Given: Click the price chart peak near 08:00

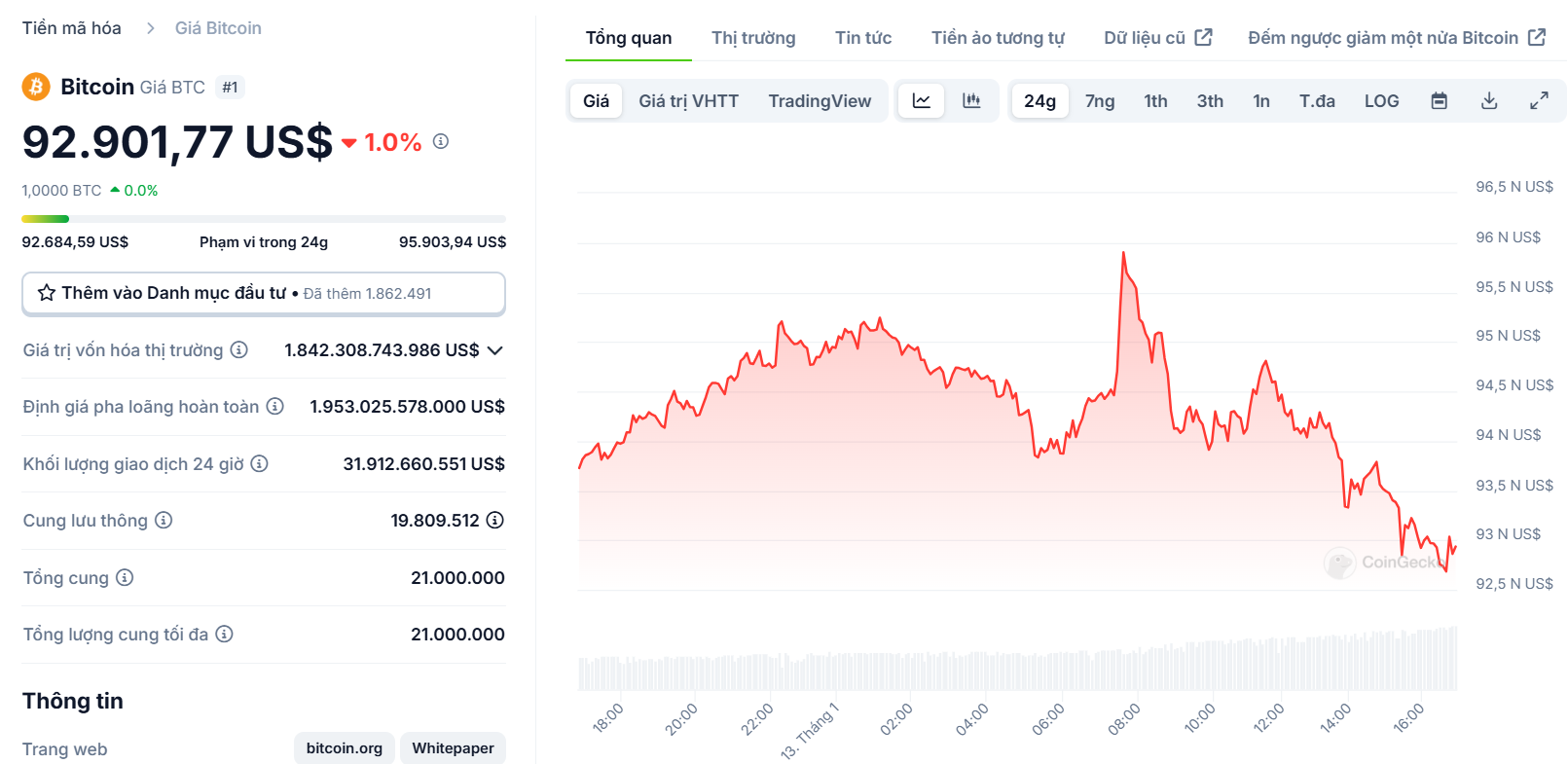Looking at the screenshot, I should tap(1123, 254).
